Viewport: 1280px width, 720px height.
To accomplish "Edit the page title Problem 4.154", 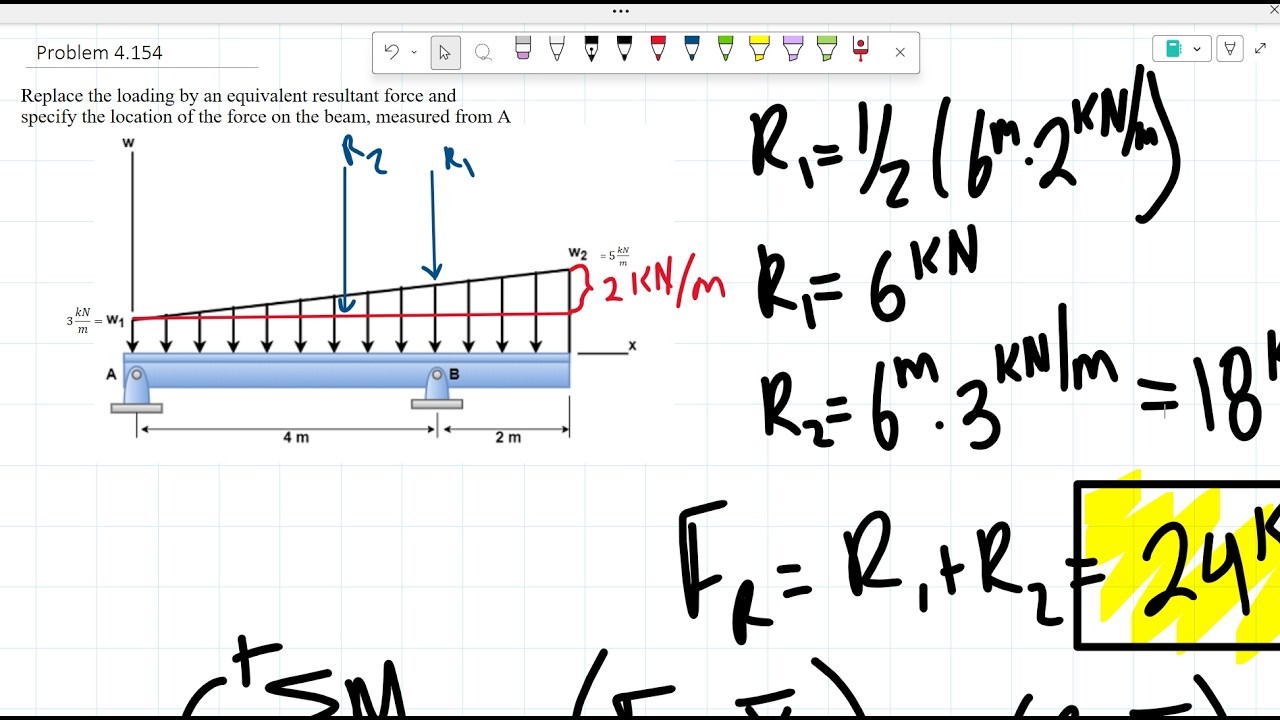I will [99, 52].
